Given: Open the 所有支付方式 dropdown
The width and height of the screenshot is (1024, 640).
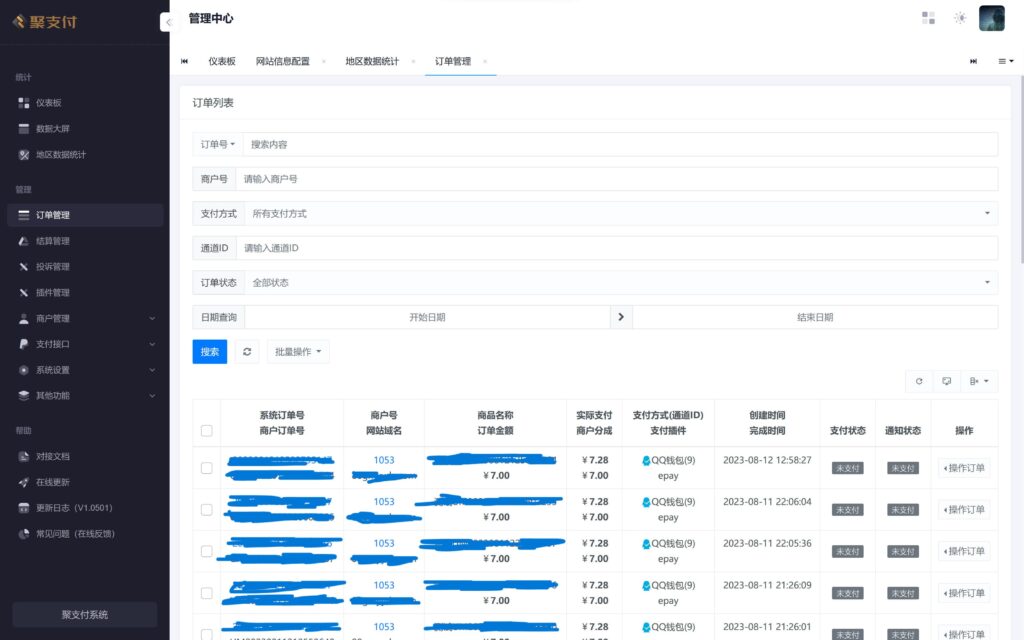Looking at the screenshot, I should point(620,213).
